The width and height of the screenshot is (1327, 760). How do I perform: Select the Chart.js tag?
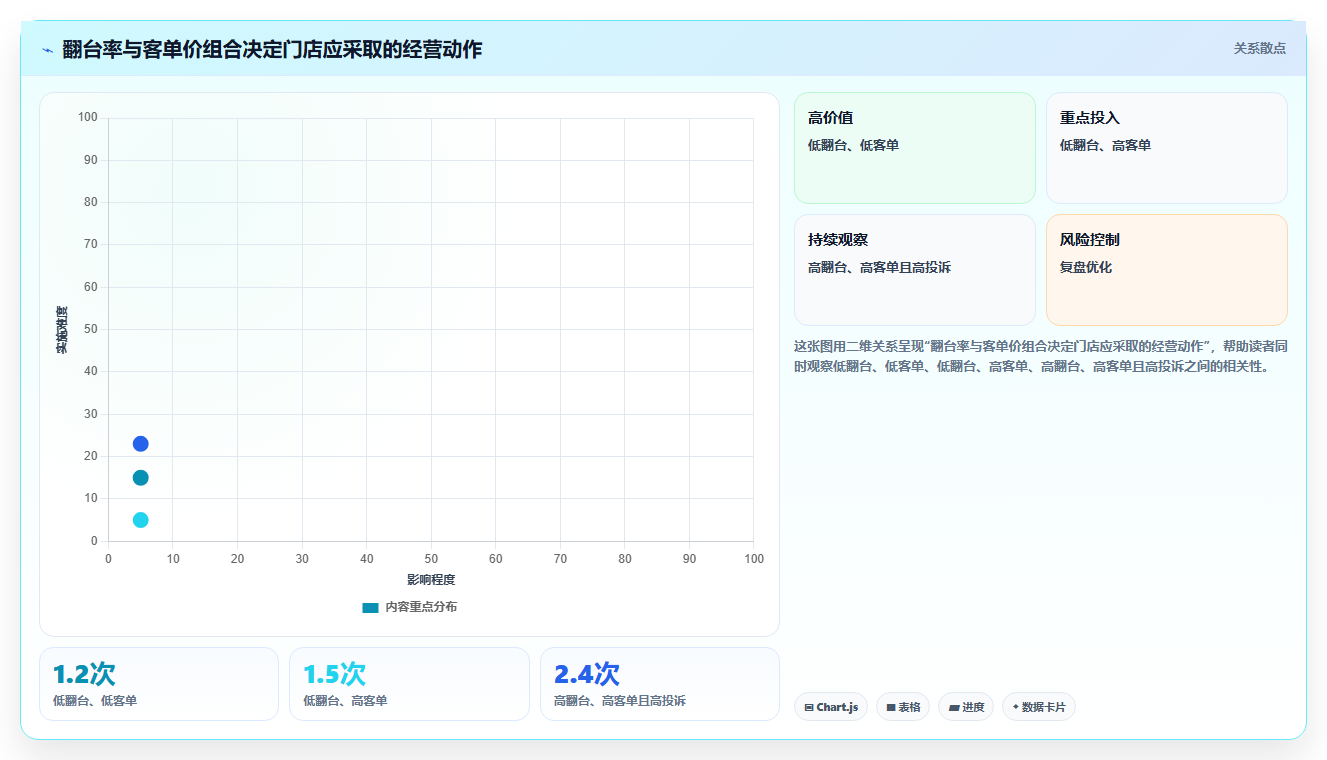tap(831, 707)
